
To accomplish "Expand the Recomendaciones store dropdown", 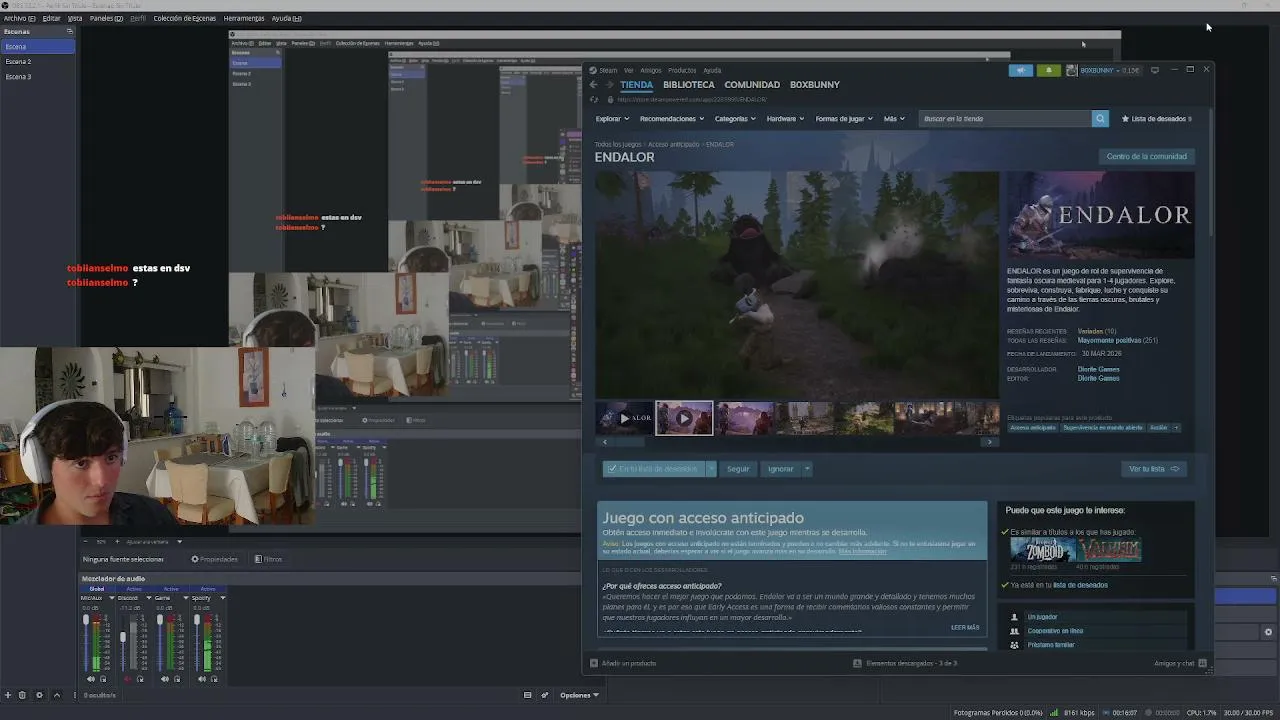I will tap(672, 119).
